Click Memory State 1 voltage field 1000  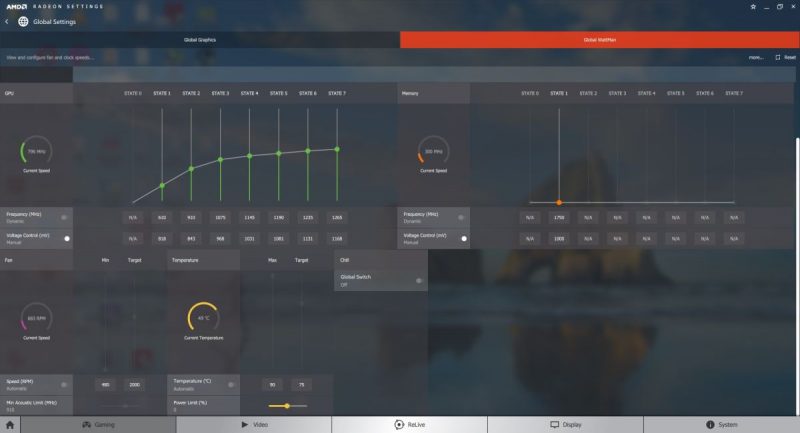point(559,238)
